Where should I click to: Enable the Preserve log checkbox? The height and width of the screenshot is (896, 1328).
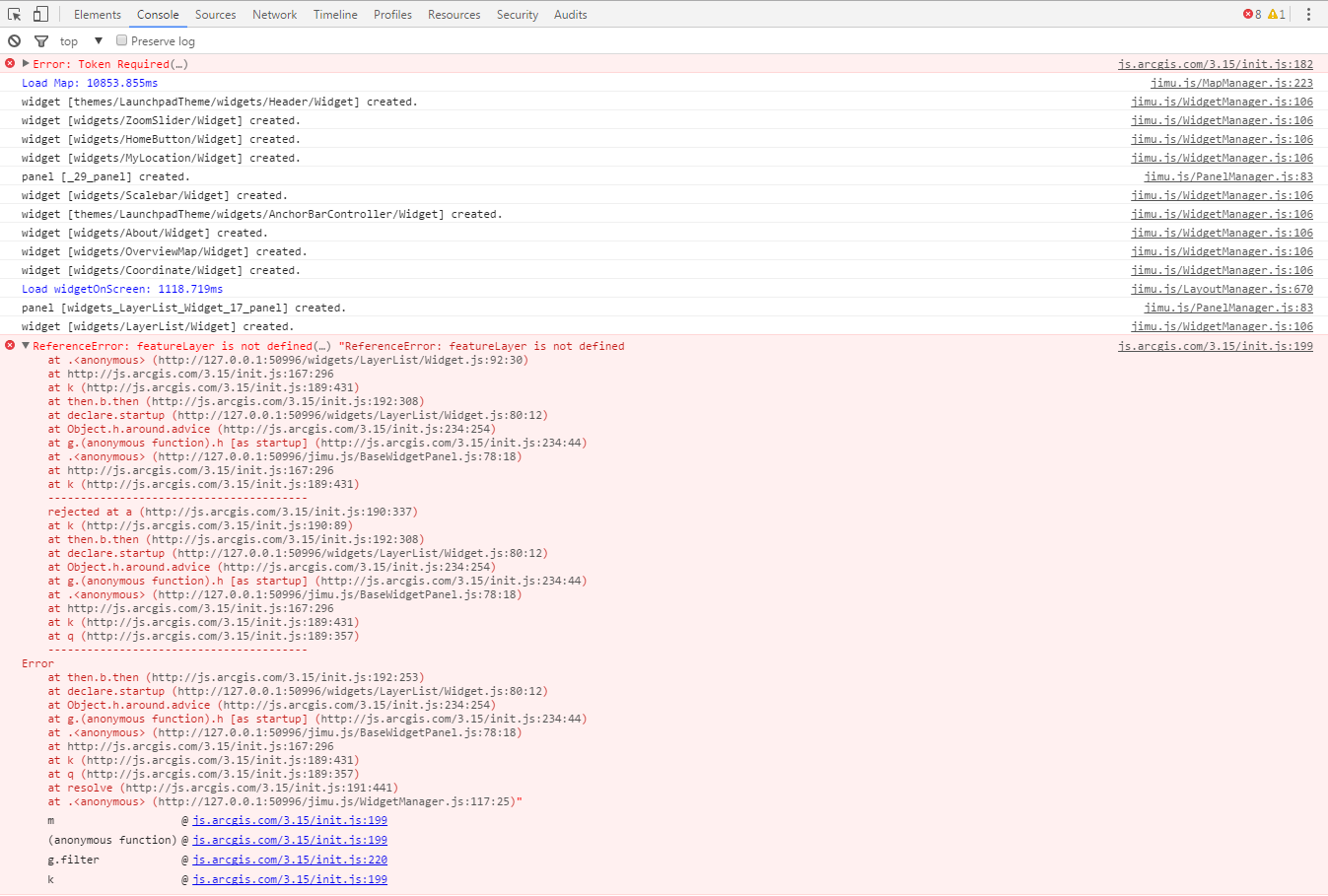pyautogui.click(x=122, y=40)
